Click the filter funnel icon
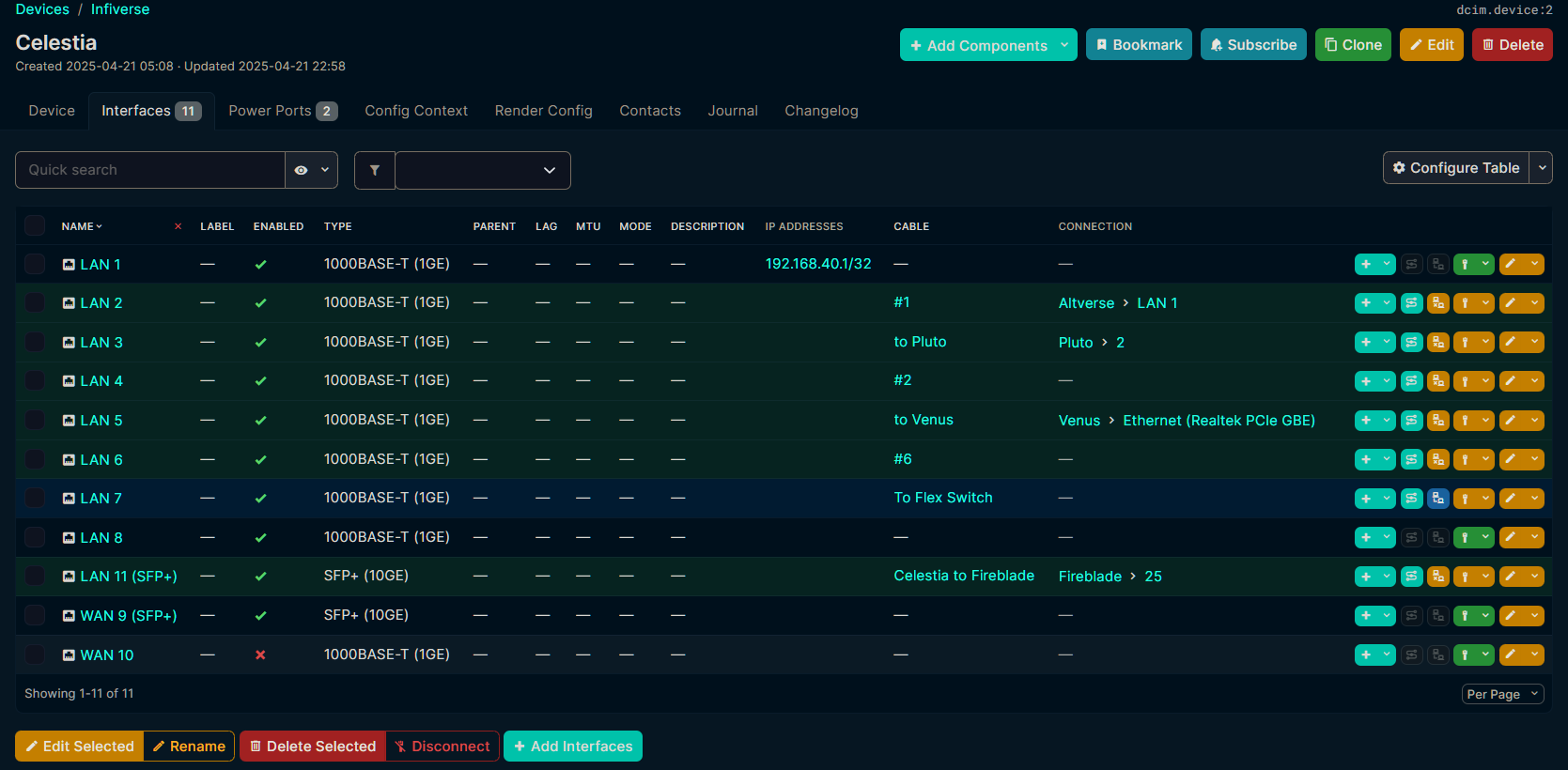1568x770 pixels. click(375, 170)
